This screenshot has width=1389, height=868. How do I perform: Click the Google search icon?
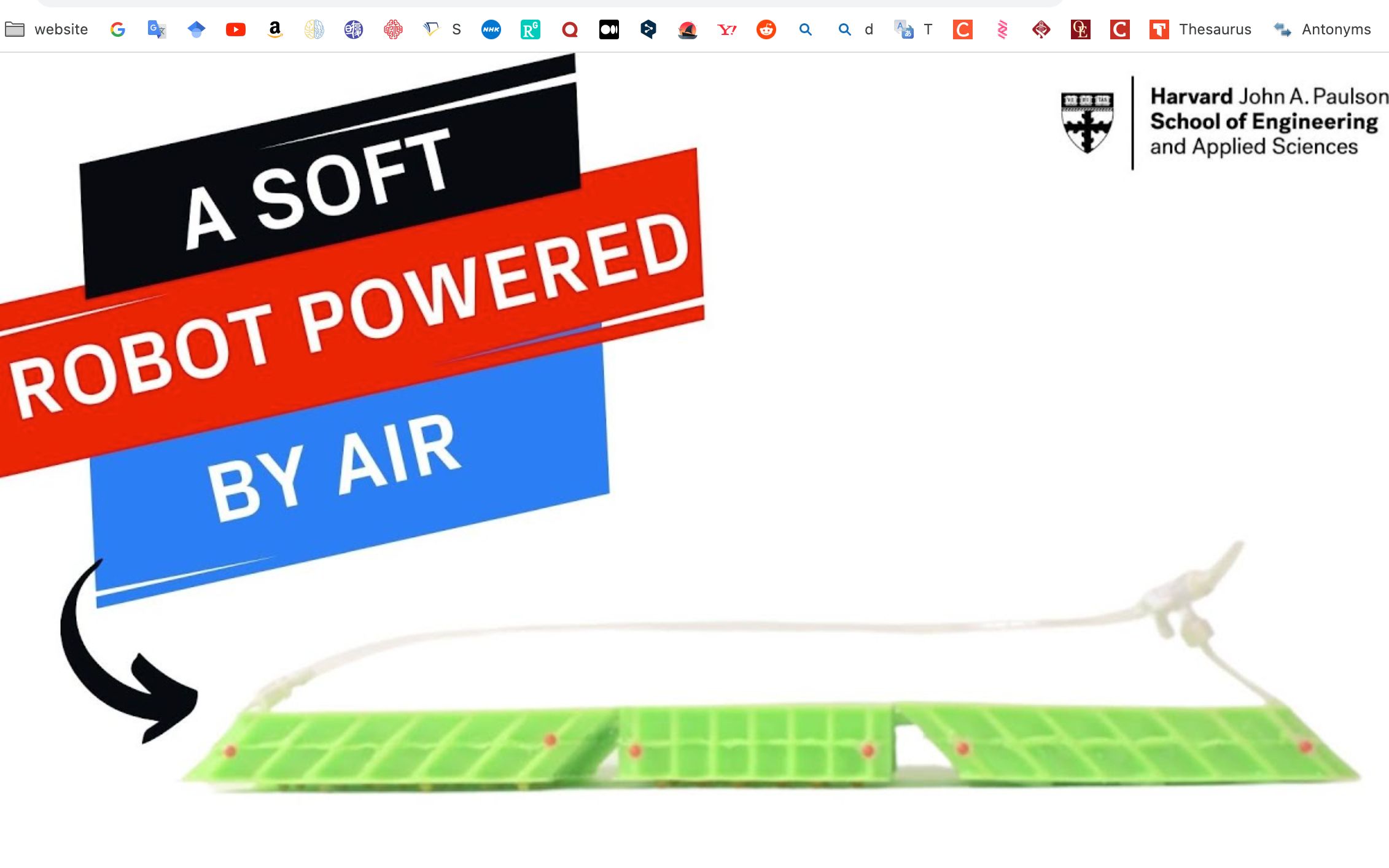tap(118, 28)
